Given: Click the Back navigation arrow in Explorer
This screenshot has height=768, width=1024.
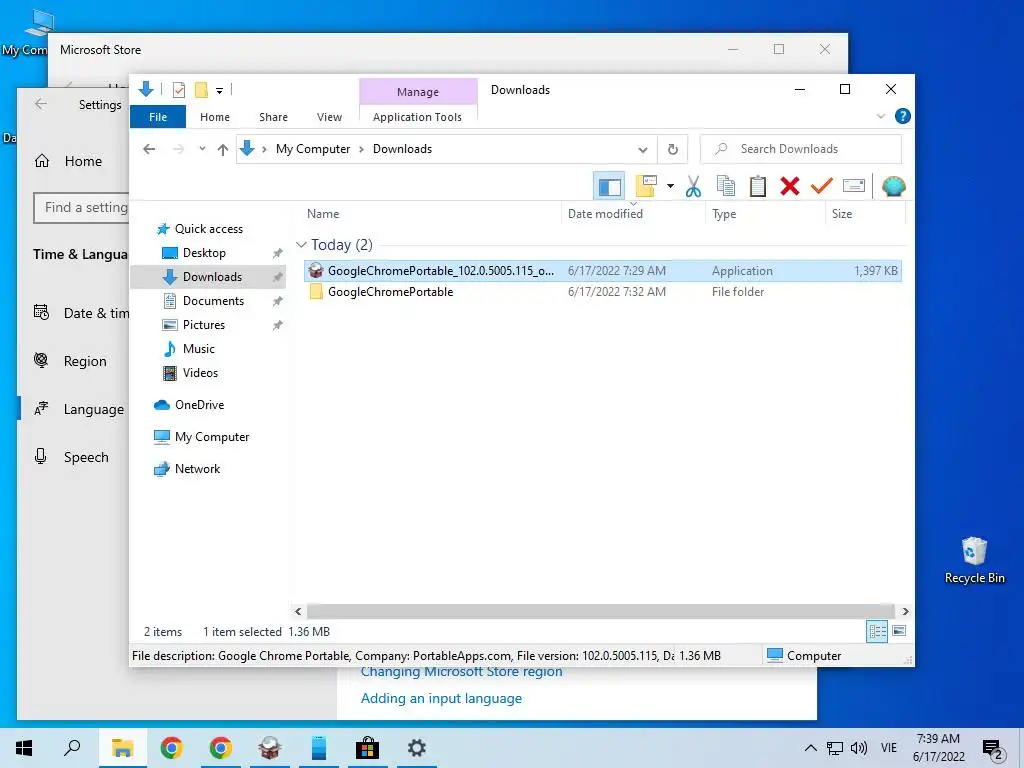Looking at the screenshot, I should tap(149, 149).
